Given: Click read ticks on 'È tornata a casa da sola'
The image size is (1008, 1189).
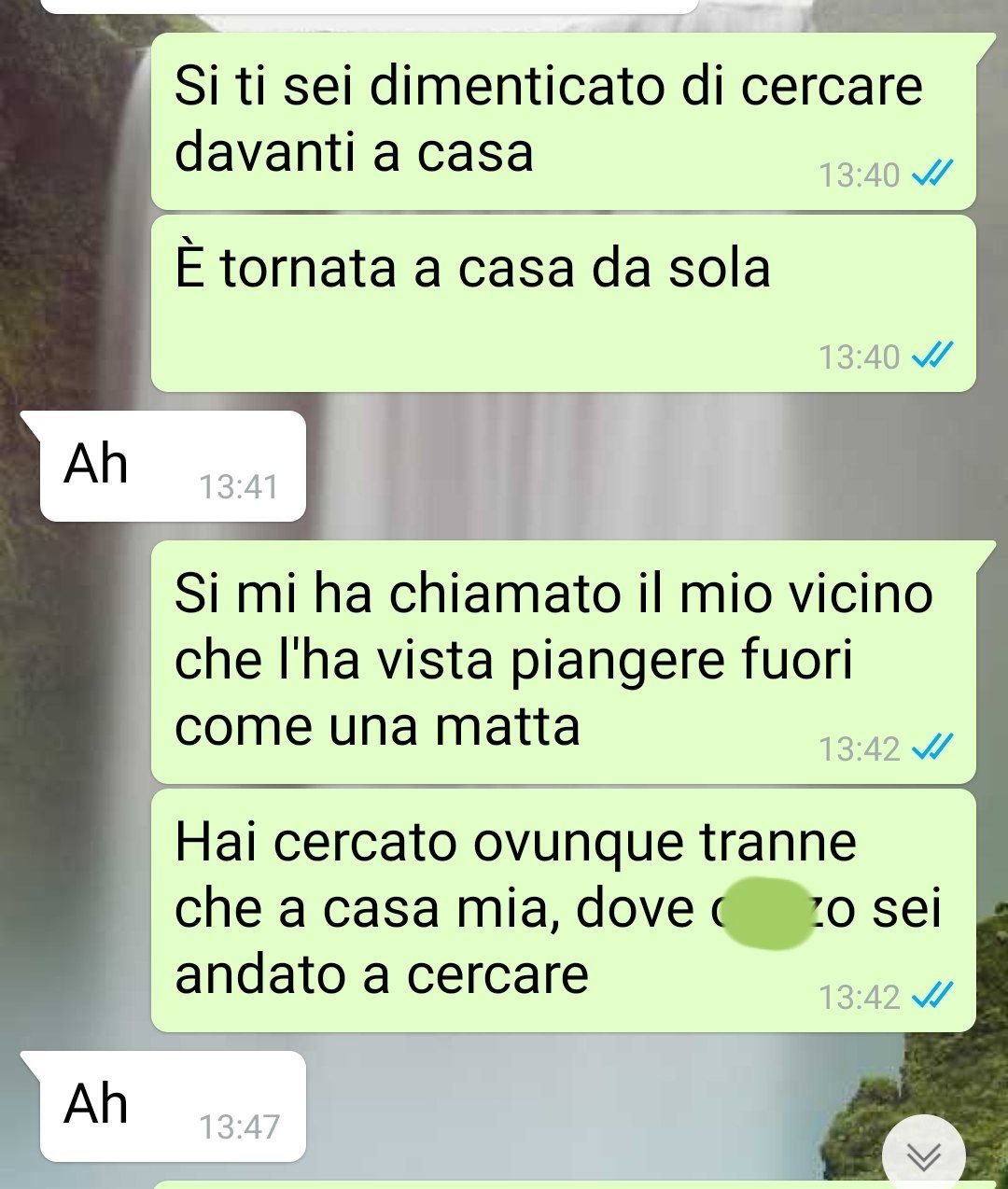Looking at the screenshot, I should [931, 356].
